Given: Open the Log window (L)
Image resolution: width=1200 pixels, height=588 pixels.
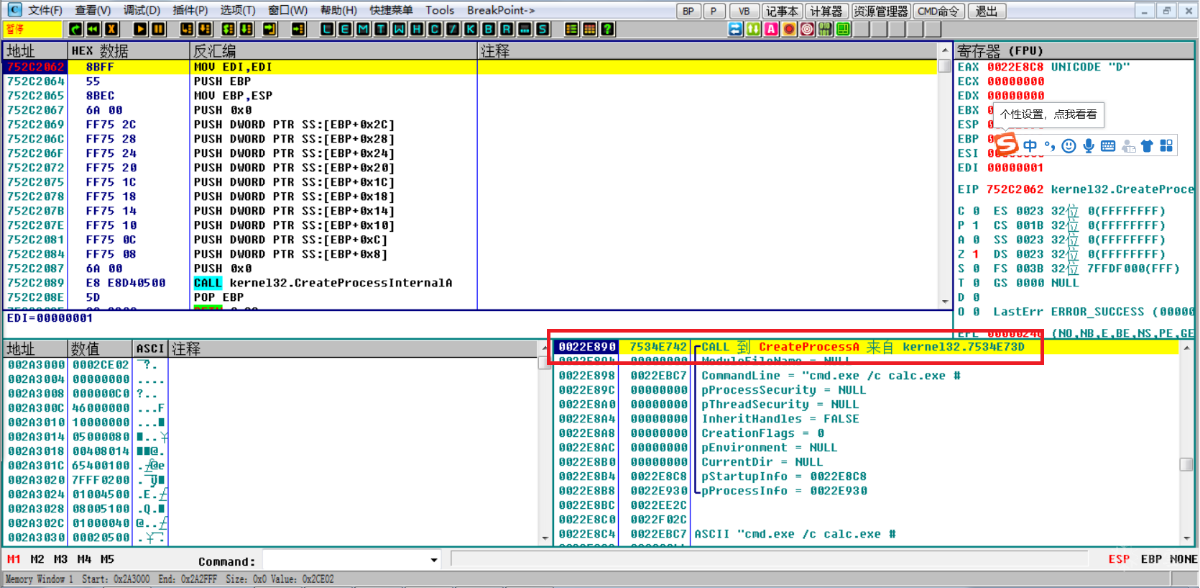Looking at the screenshot, I should (327, 29).
